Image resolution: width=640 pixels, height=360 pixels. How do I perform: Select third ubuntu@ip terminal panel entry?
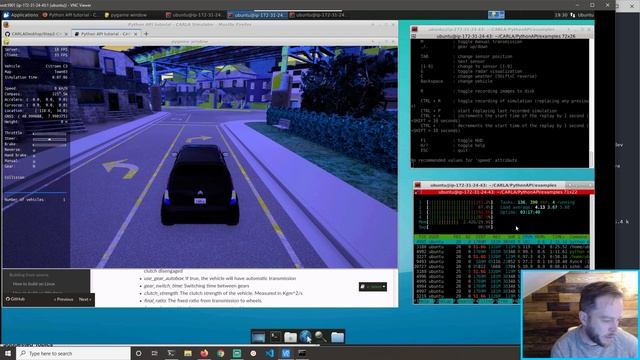coord(317,15)
